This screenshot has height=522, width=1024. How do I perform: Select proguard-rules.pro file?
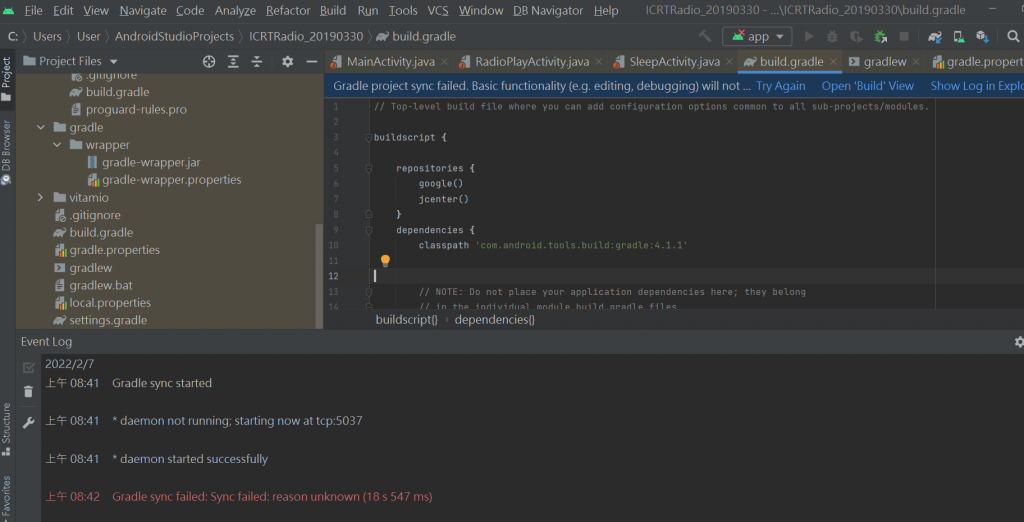(x=136, y=110)
